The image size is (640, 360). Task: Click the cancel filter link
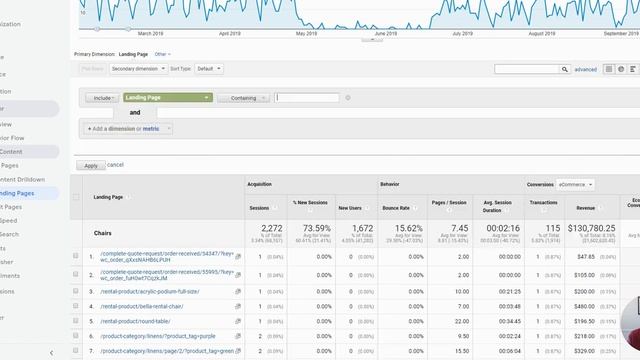pyautogui.click(x=115, y=165)
